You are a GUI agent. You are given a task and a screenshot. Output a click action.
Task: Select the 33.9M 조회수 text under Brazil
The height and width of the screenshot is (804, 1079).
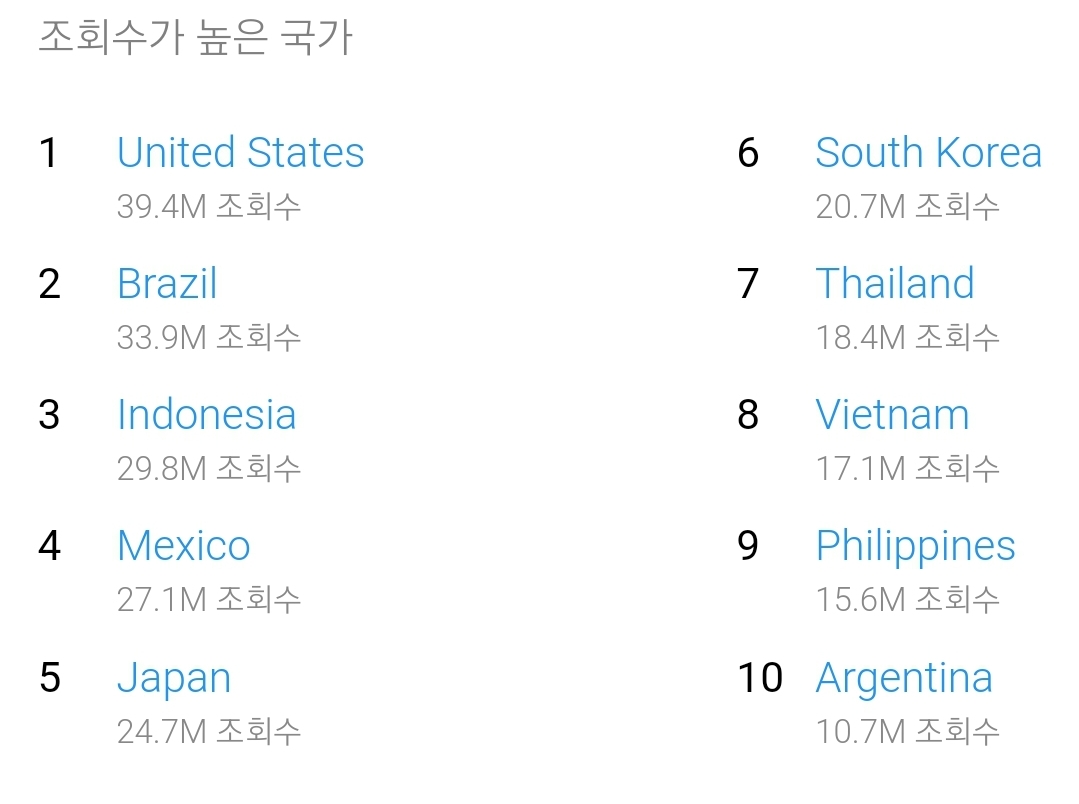[209, 338]
